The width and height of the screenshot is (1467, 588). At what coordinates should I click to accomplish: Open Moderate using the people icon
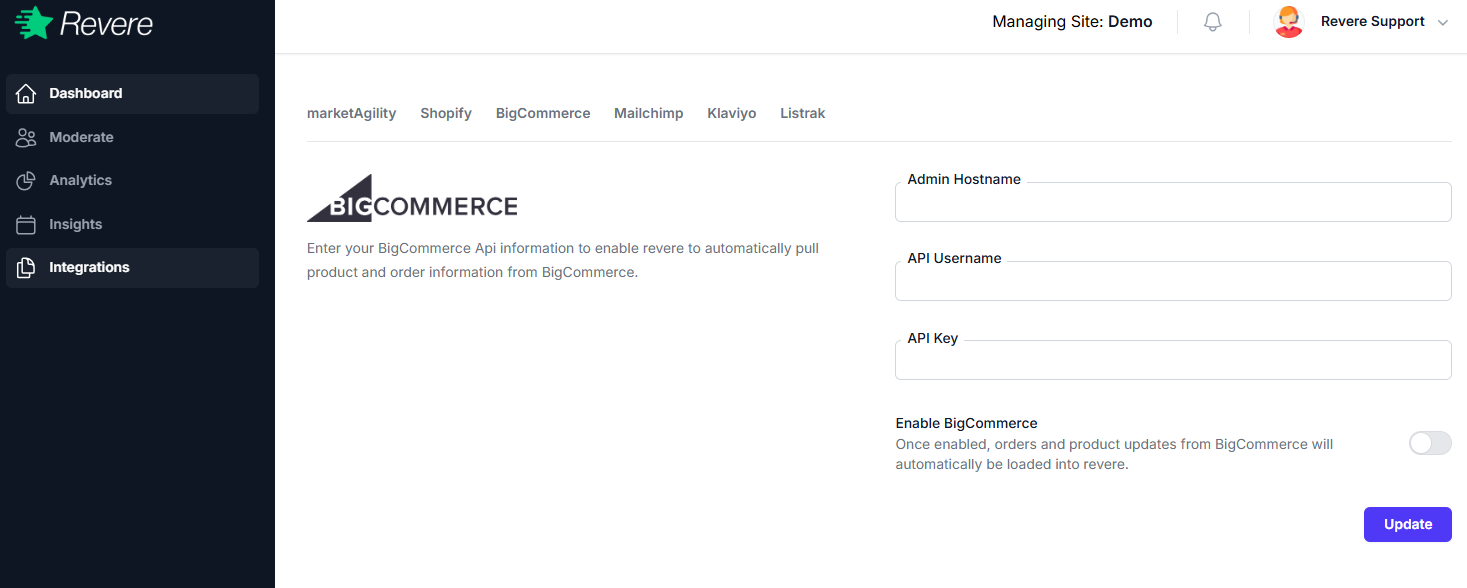click(26, 137)
